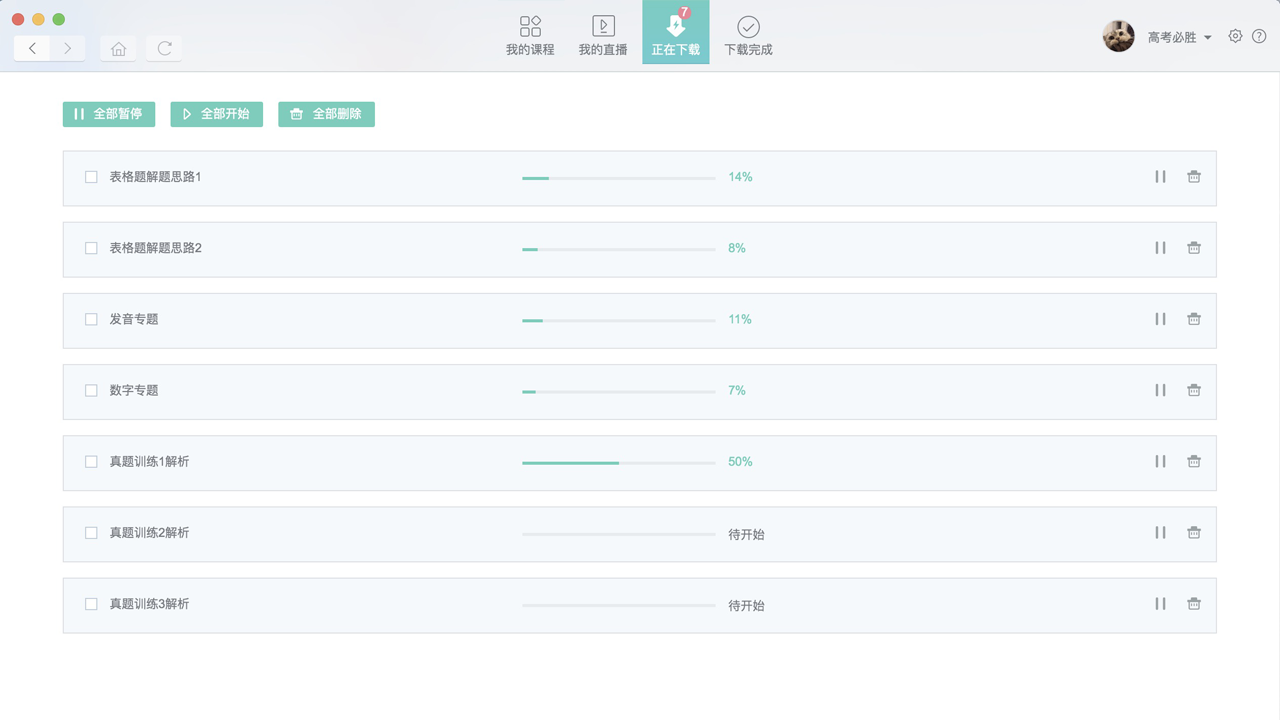Pause download of 真题训练1解析

1160,461
